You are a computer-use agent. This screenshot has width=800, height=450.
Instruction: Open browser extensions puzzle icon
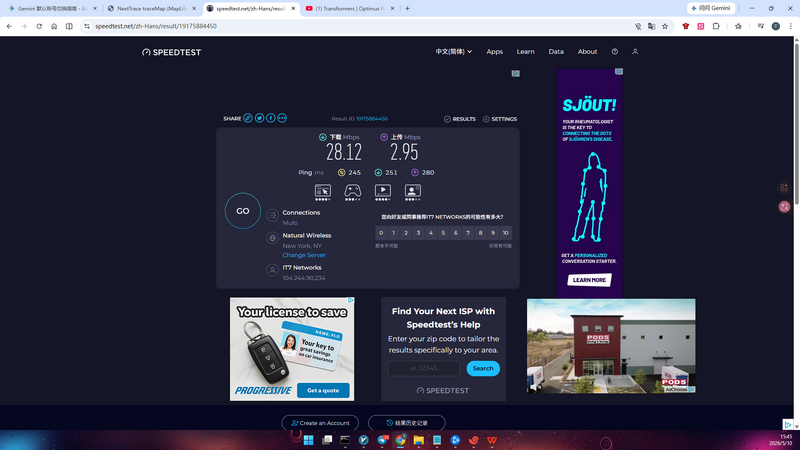716,26
